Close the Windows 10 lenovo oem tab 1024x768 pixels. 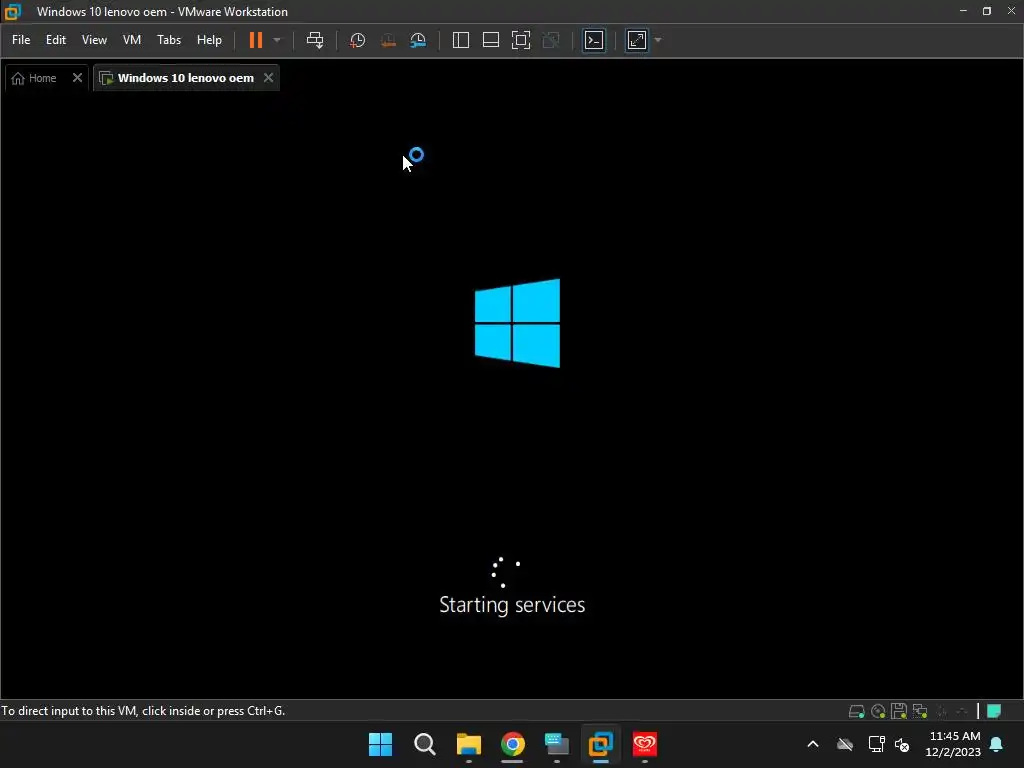[268, 78]
